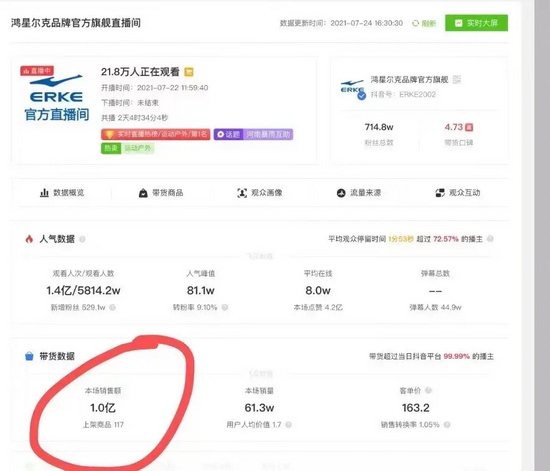Open the 实时大屏 live dashboard

point(476,23)
